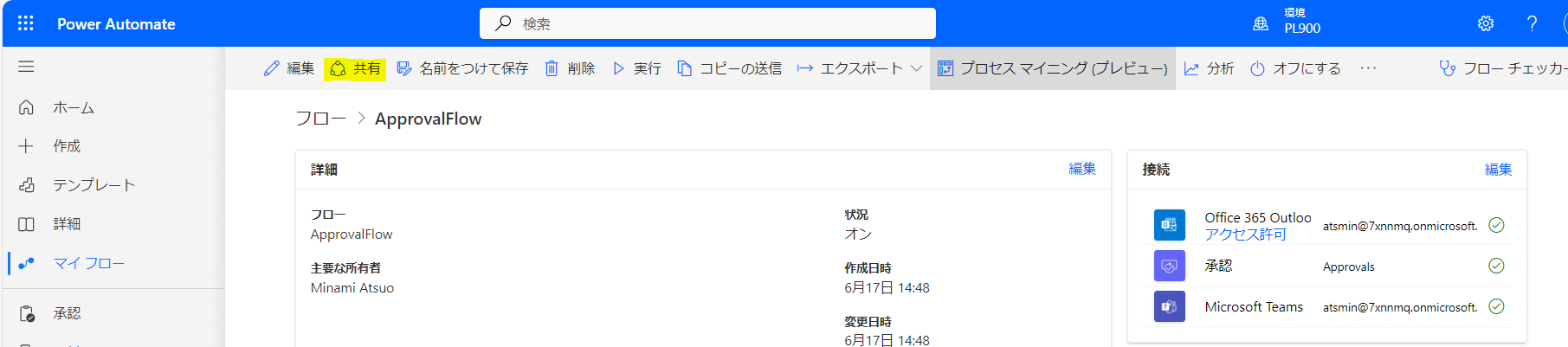The height and width of the screenshot is (347, 1568).
Task: Choose Save As (名前をつけて保存)
Action: point(462,68)
